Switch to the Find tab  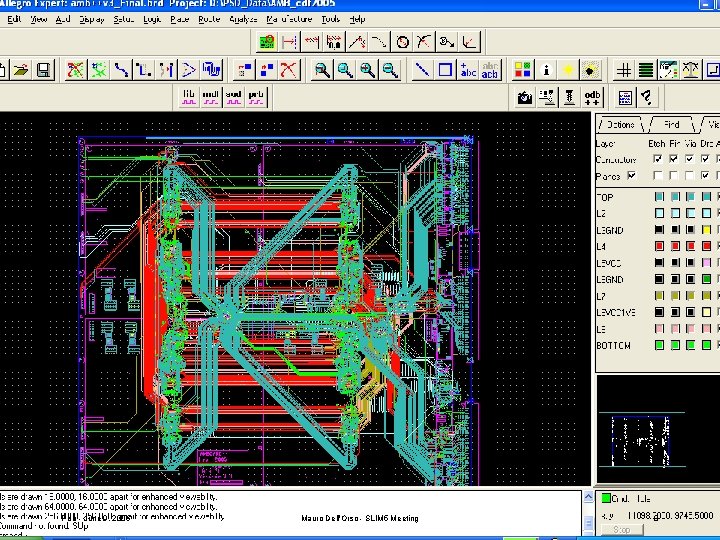tap(671, 125)
